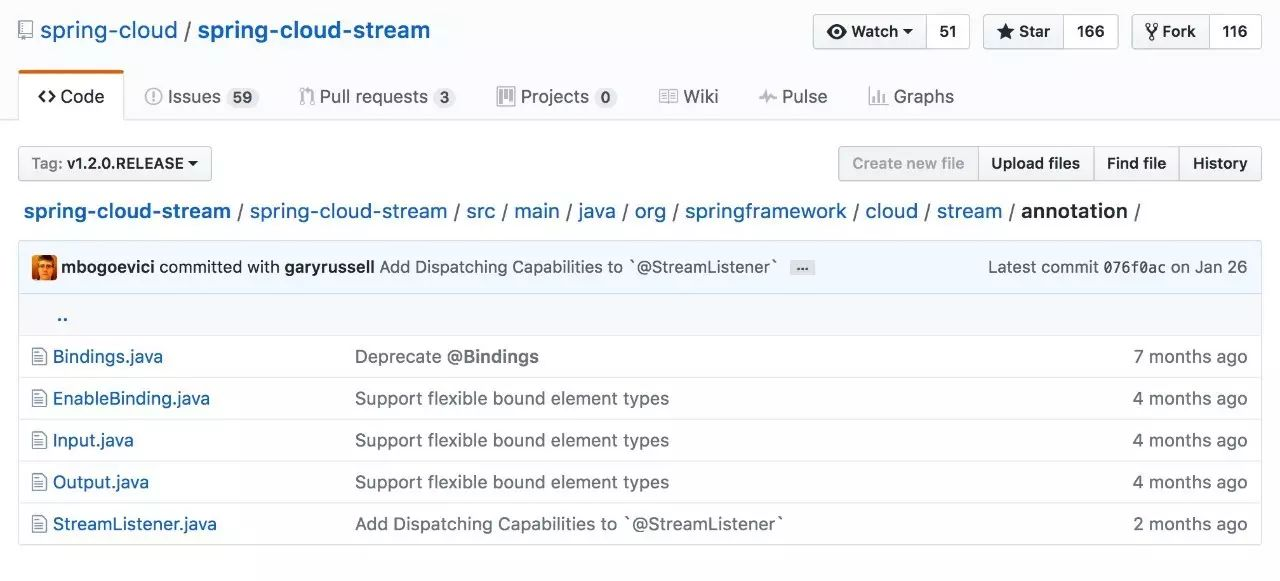This screenshot has width=1280, height=581.
Task: Open the Graphs tab
Action: pos(911,97)
